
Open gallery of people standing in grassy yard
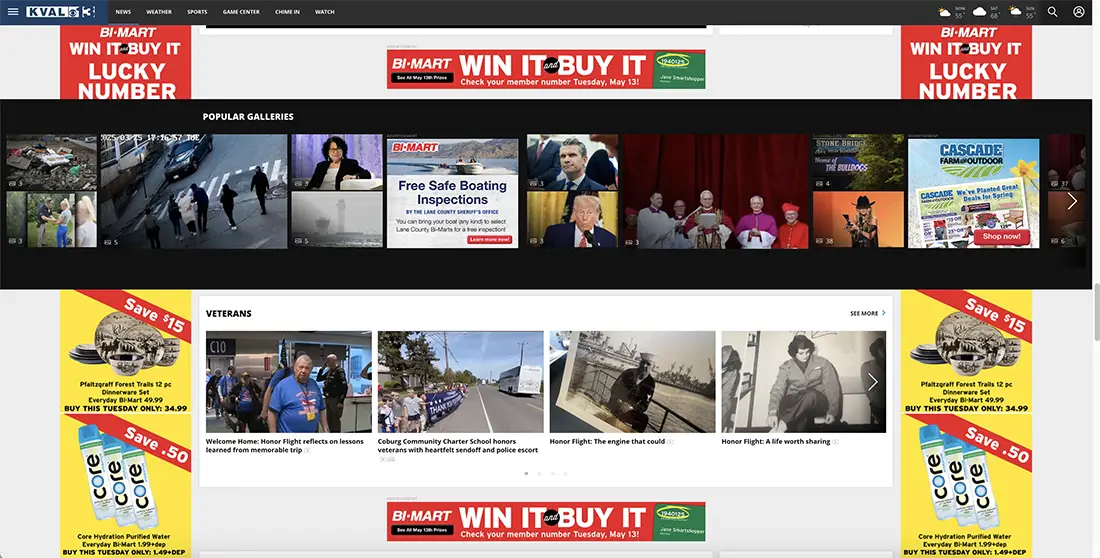coord(52,220)
